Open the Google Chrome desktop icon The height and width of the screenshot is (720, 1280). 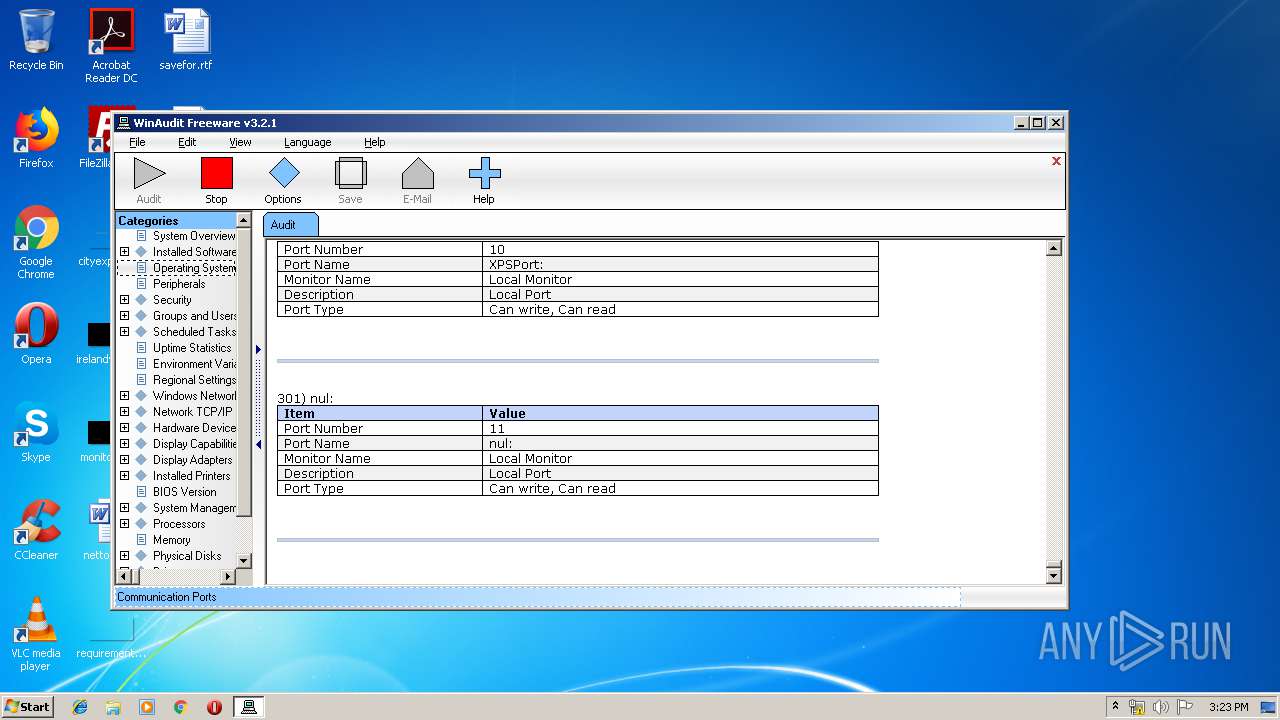tap(36, 242)
